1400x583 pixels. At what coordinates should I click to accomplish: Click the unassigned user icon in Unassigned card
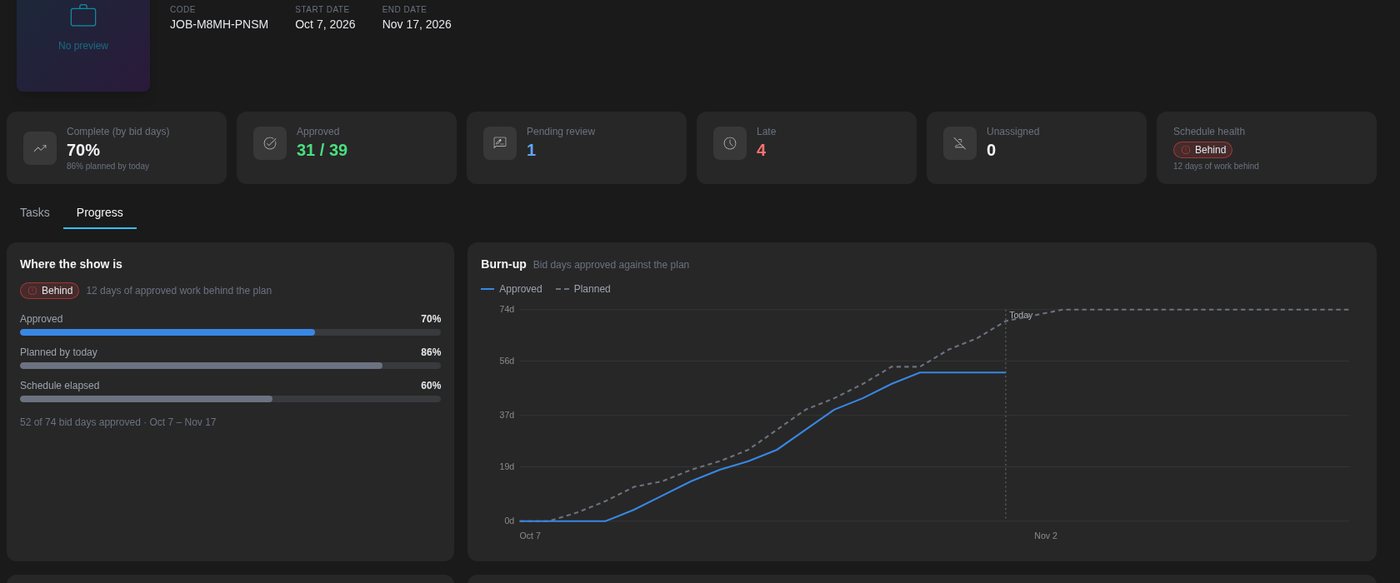click(960, 143)
